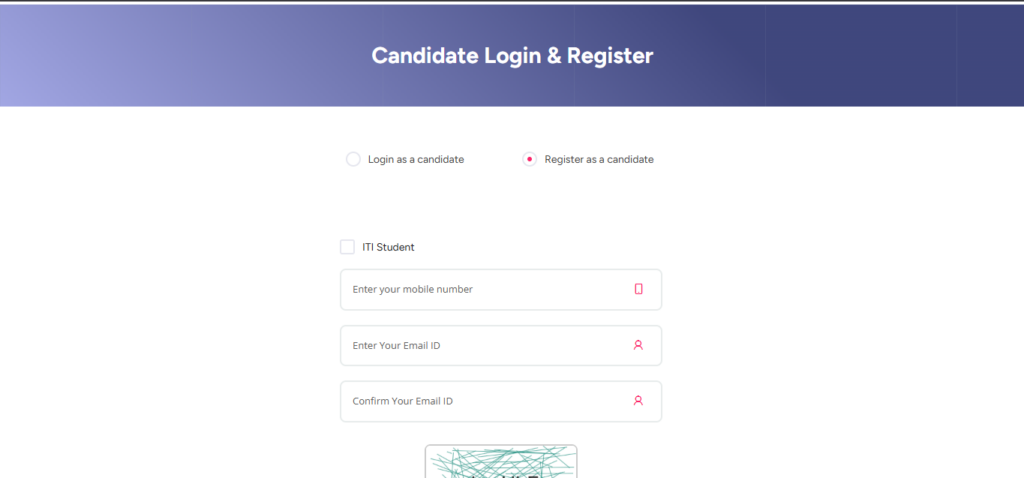Click the 'Register as a candidate' label text
1024x478 pixels.
pyautogui.click(x=599, y=159)
